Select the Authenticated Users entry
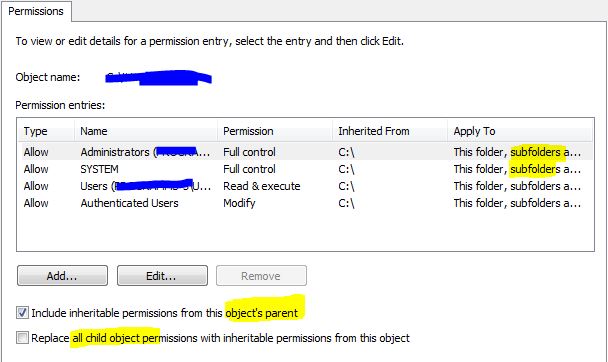 pos(305,203)
